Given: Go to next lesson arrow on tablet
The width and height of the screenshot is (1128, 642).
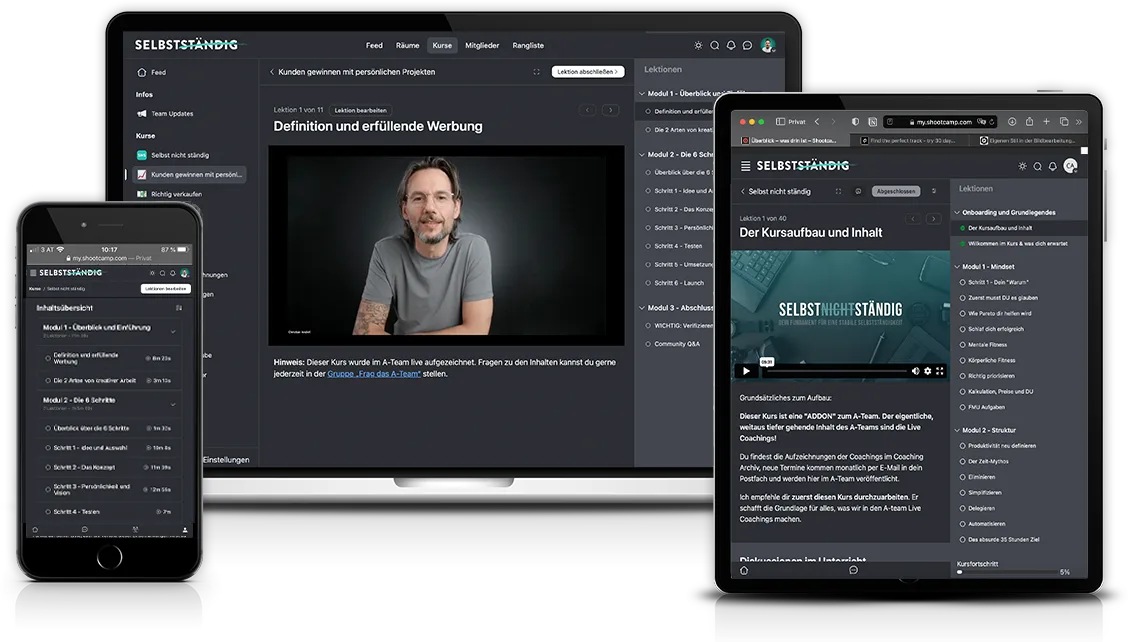Looking at the screenshot, I should pos(933,219).
